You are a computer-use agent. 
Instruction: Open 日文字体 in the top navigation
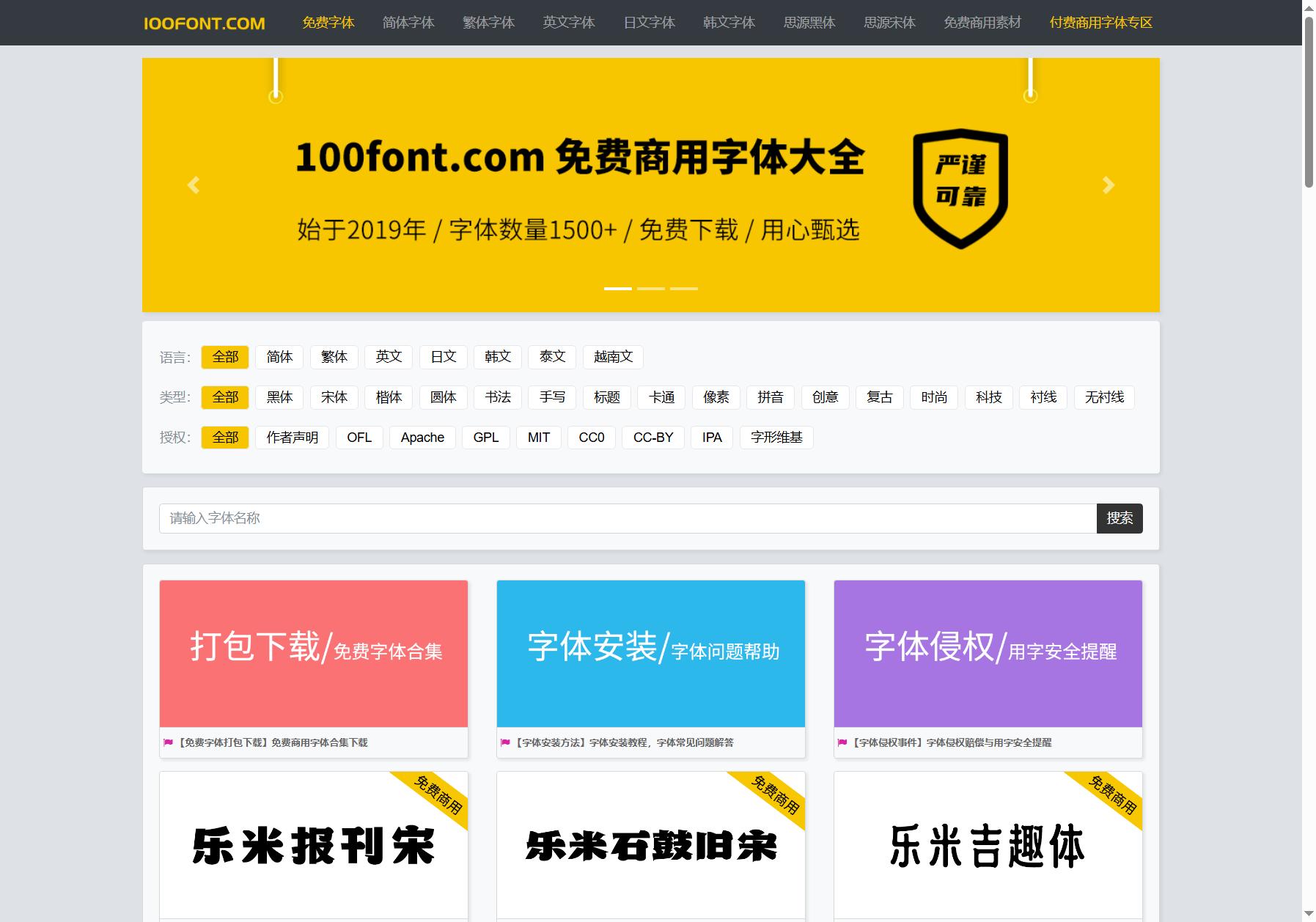point(649,23)
